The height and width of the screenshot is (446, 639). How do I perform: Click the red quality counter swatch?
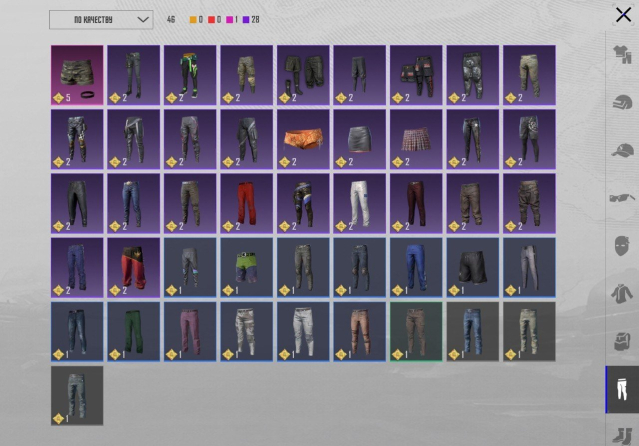click(212, 20)
